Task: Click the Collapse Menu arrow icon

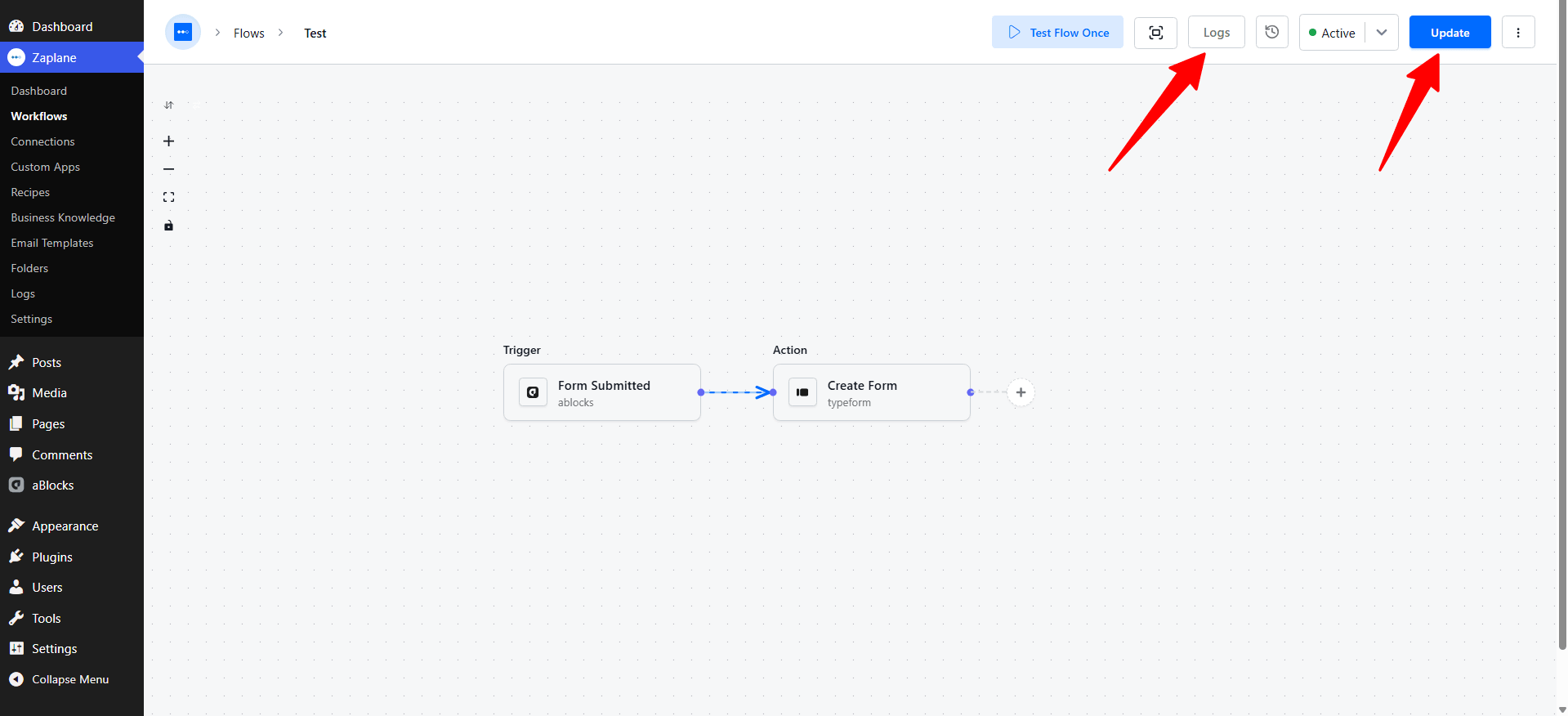Action: click(x=16, y=679)
